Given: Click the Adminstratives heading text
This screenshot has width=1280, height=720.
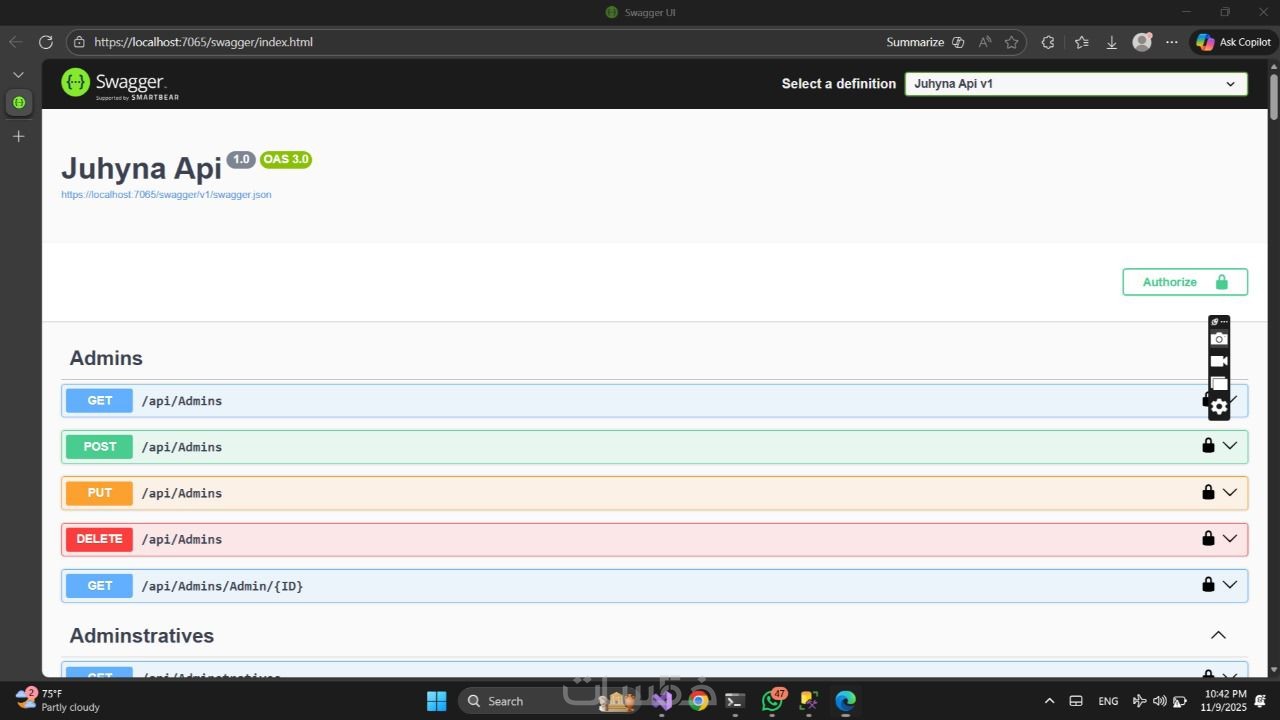Looking at the screenshot, I should tap(142, 636).
